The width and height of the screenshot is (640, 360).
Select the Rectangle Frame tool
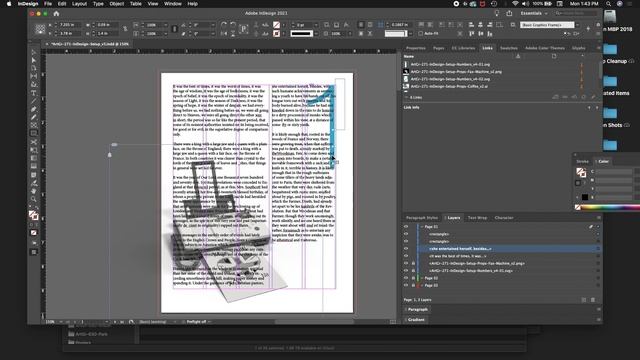(x=33, y=125)
